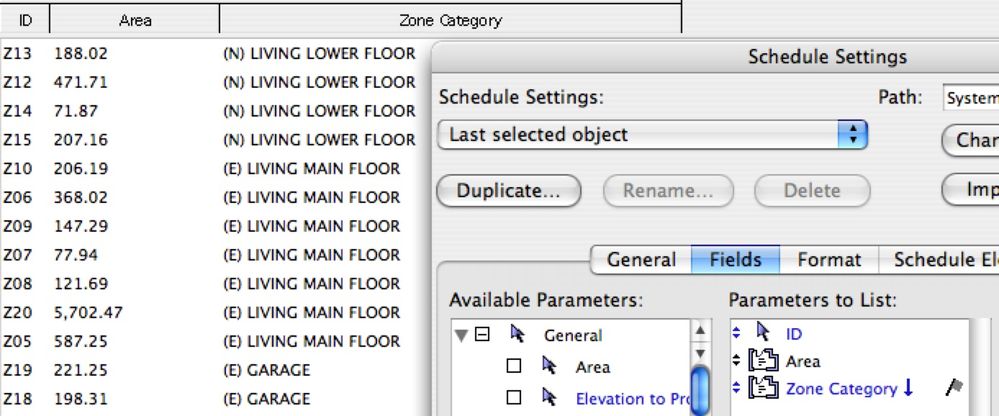Image resolution: width=999 pixels, height=416 pixels.
Task: Collapse the General parameters disclosure triangle
Action: (x=460, y=335)
